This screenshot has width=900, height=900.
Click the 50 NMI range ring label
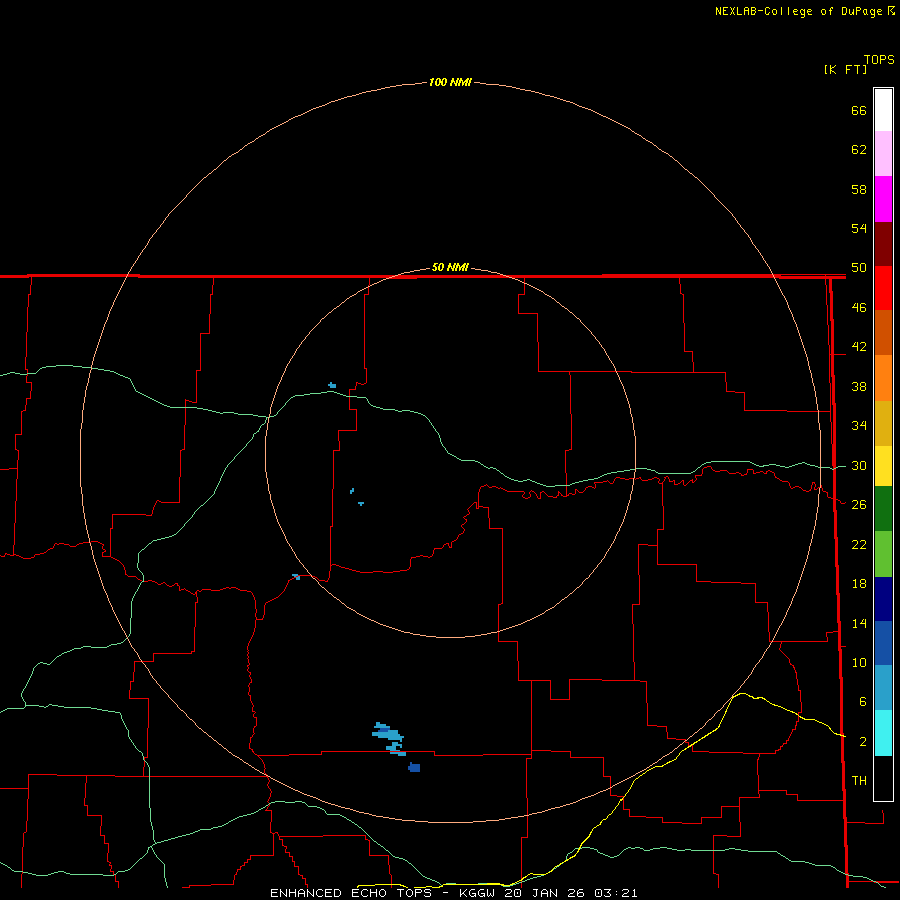(x=450, y=267)
